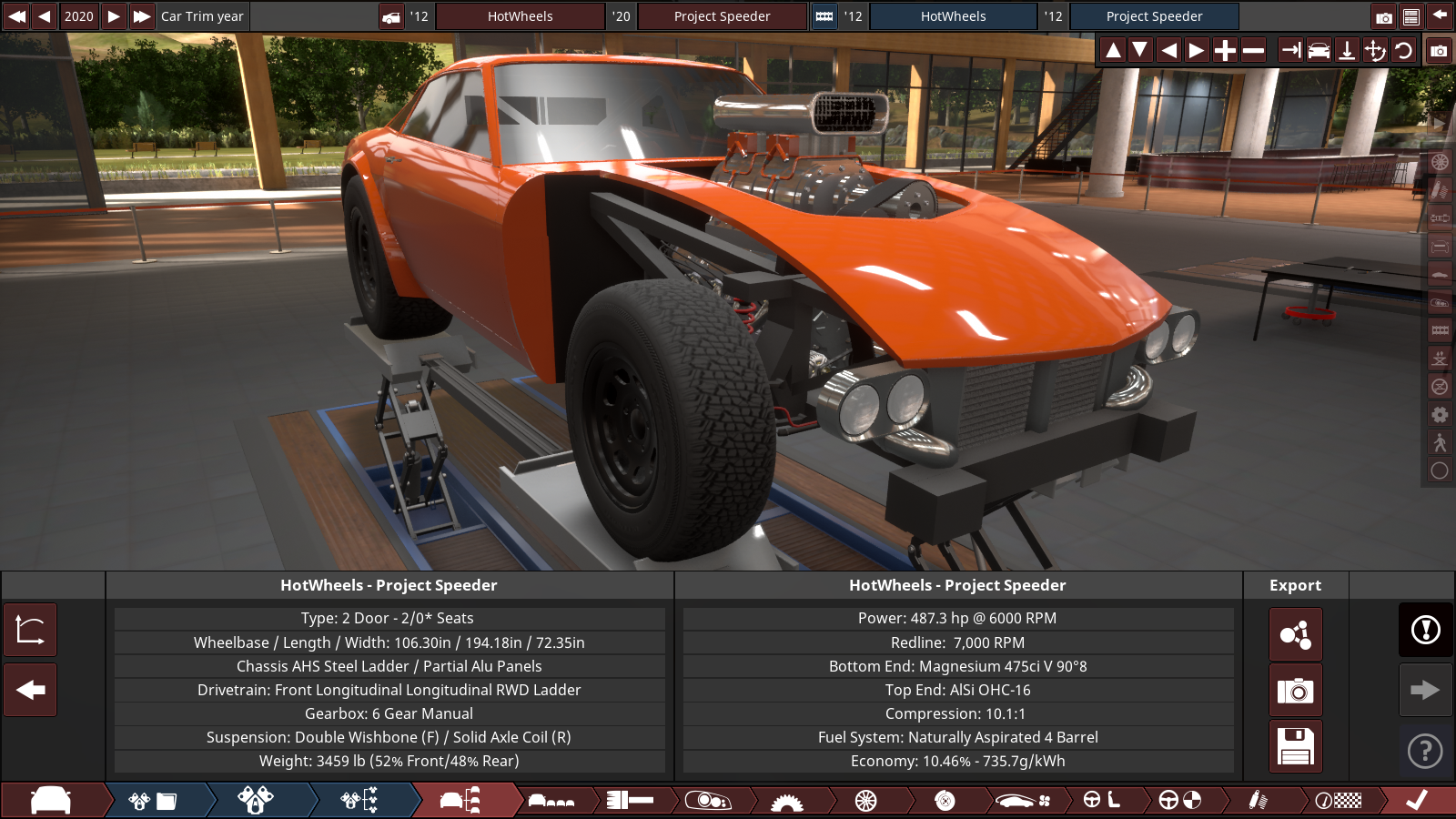Image resolution: width=1456 pixels, height=819 pixels.
Task: Move the camera up with the up triangle
Action: tap(1113, 50)
